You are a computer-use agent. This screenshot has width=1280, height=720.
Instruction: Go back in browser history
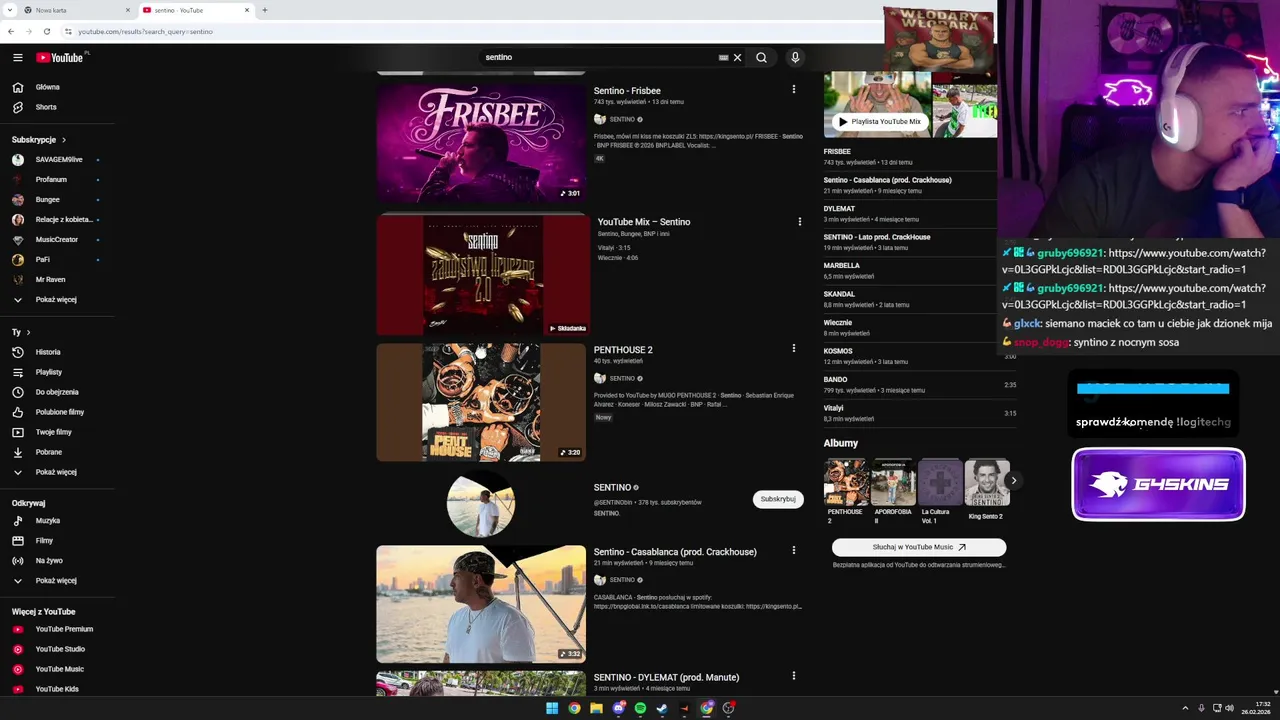(11, 31)
